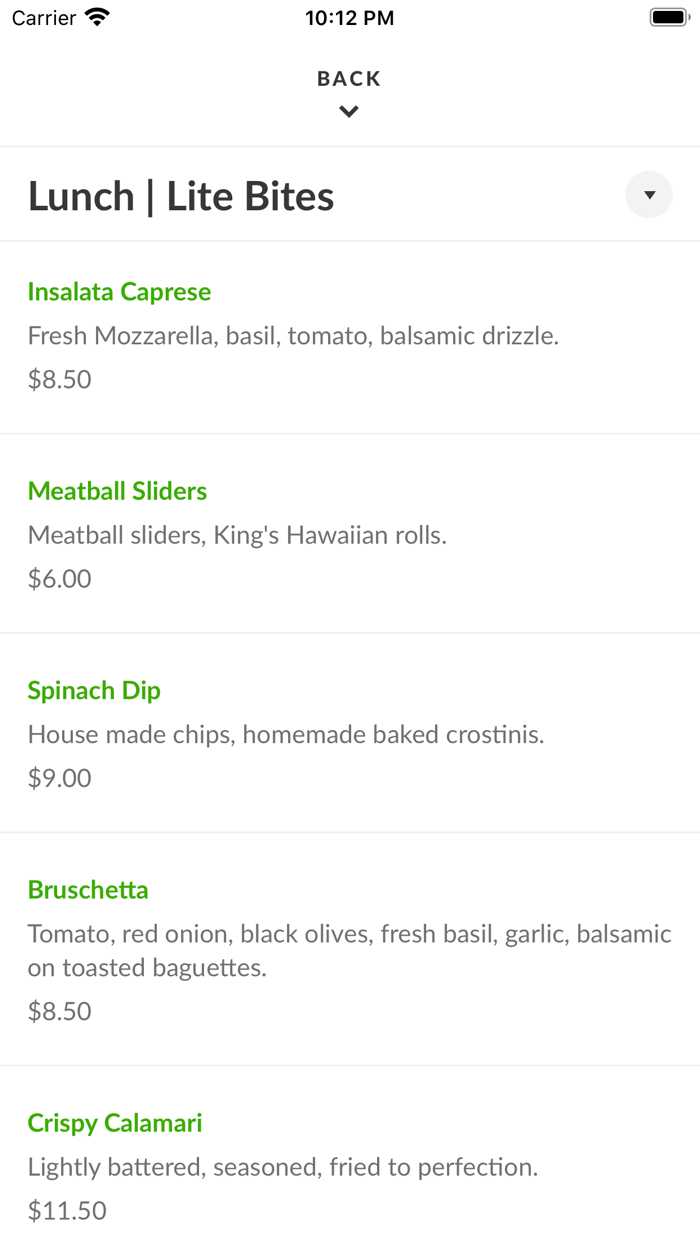Click the Fresh Mozzarella description text
700x1244 pixels.
(x=293, y=336)
